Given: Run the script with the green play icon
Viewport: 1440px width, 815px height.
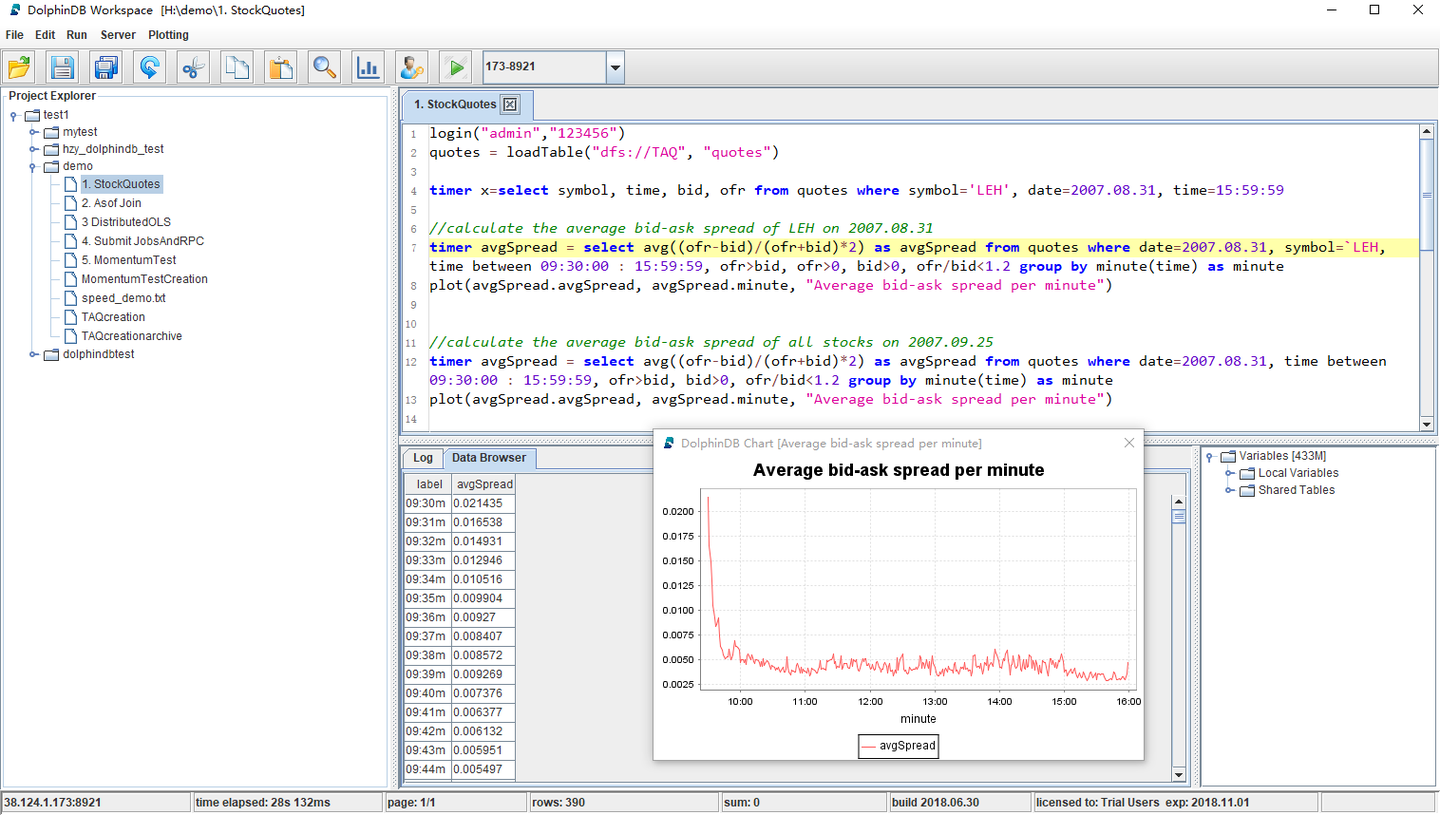Looking at the screenshot, I should (x=455, y=68).
